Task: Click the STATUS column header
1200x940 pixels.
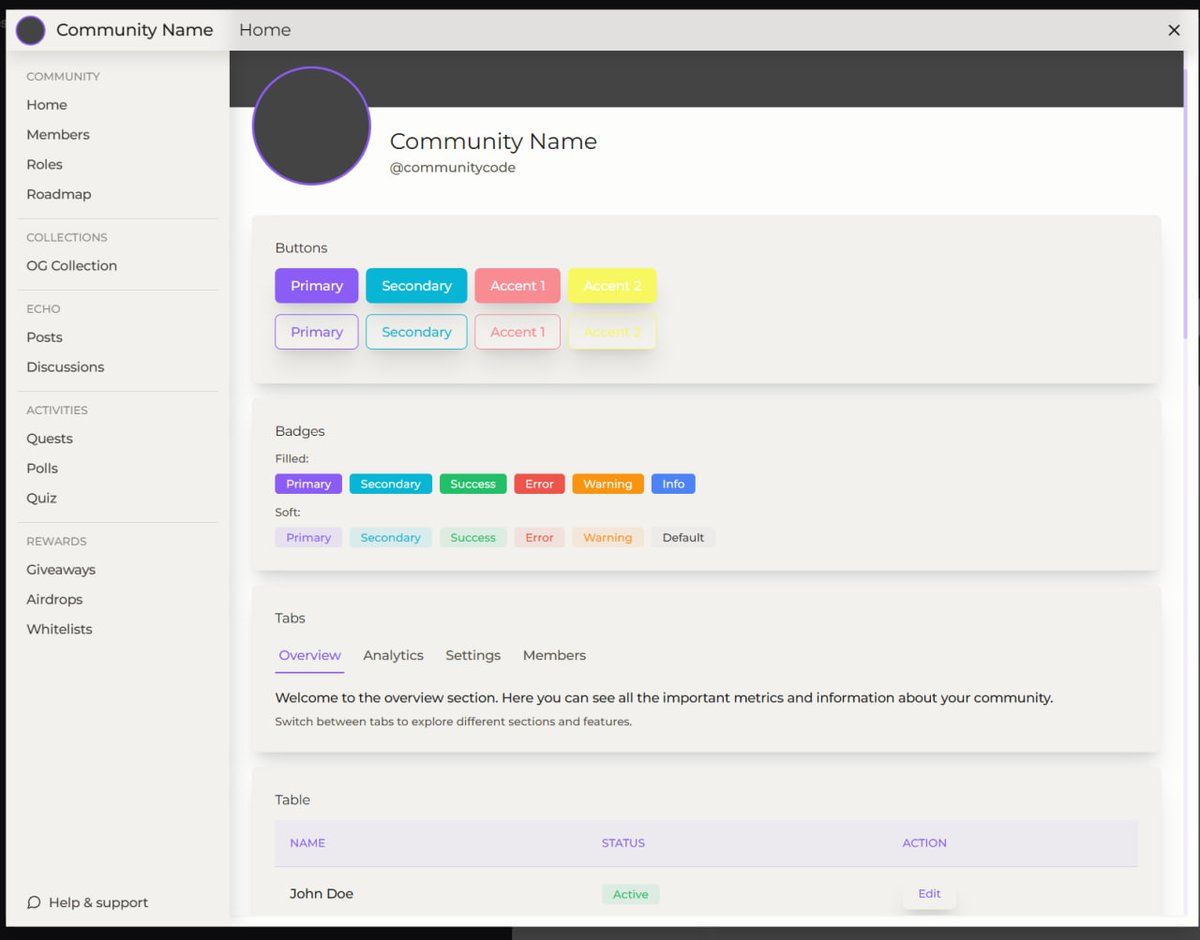Action: [x=623, y=843]
